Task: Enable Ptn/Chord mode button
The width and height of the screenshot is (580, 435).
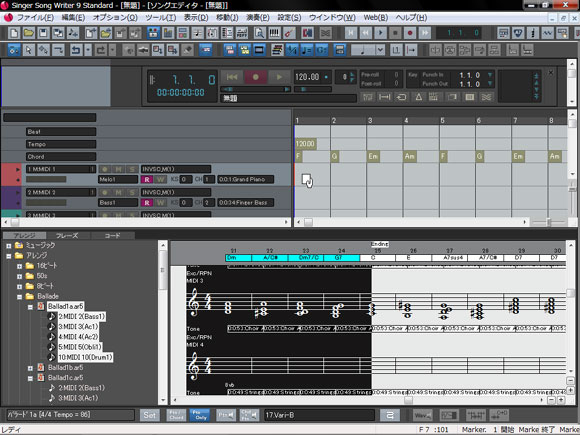Action: pos(176,415)
